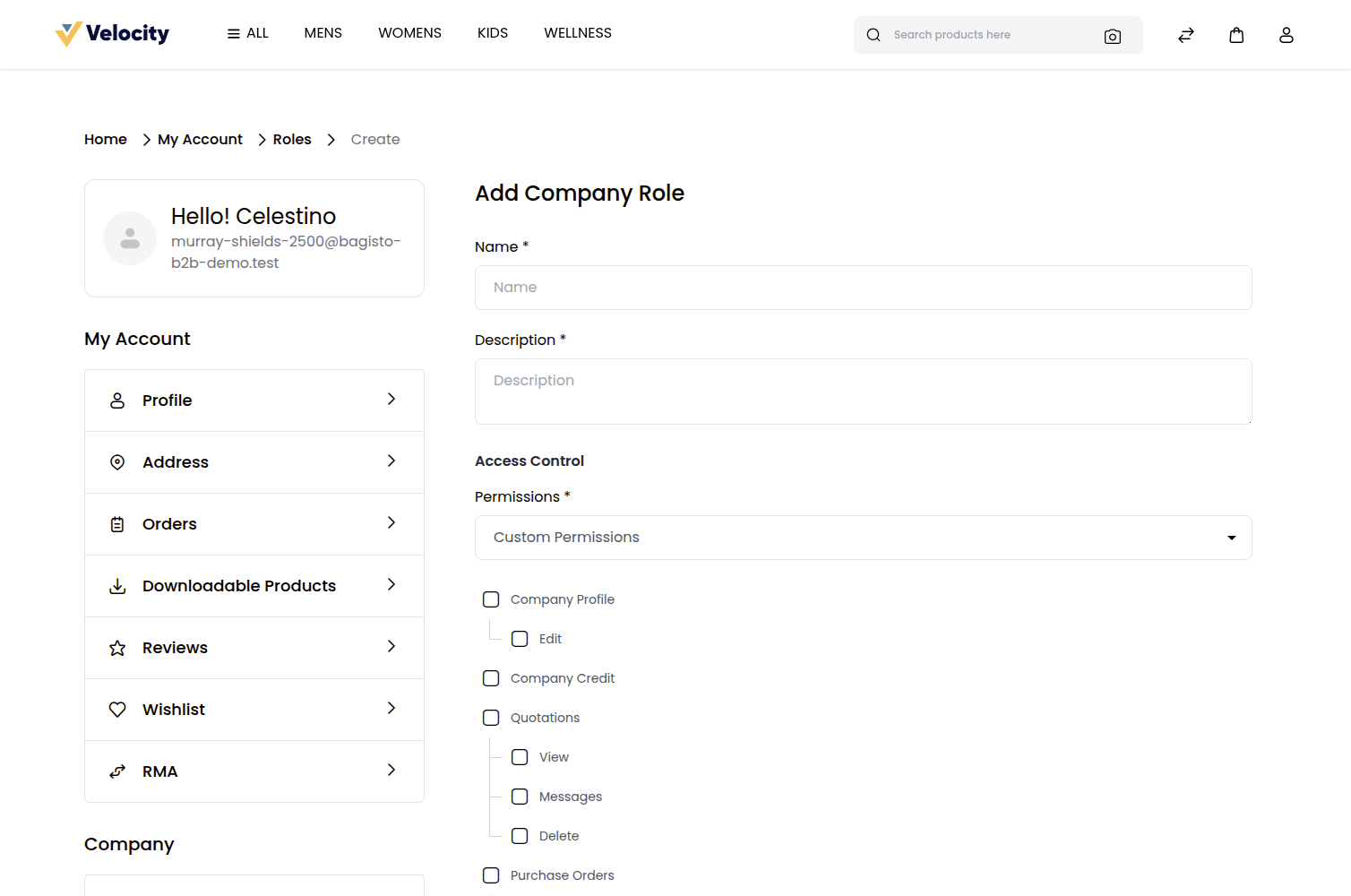Click the search magnifier icon
The image size is (1351, 896).
click(x=873, y=35)
